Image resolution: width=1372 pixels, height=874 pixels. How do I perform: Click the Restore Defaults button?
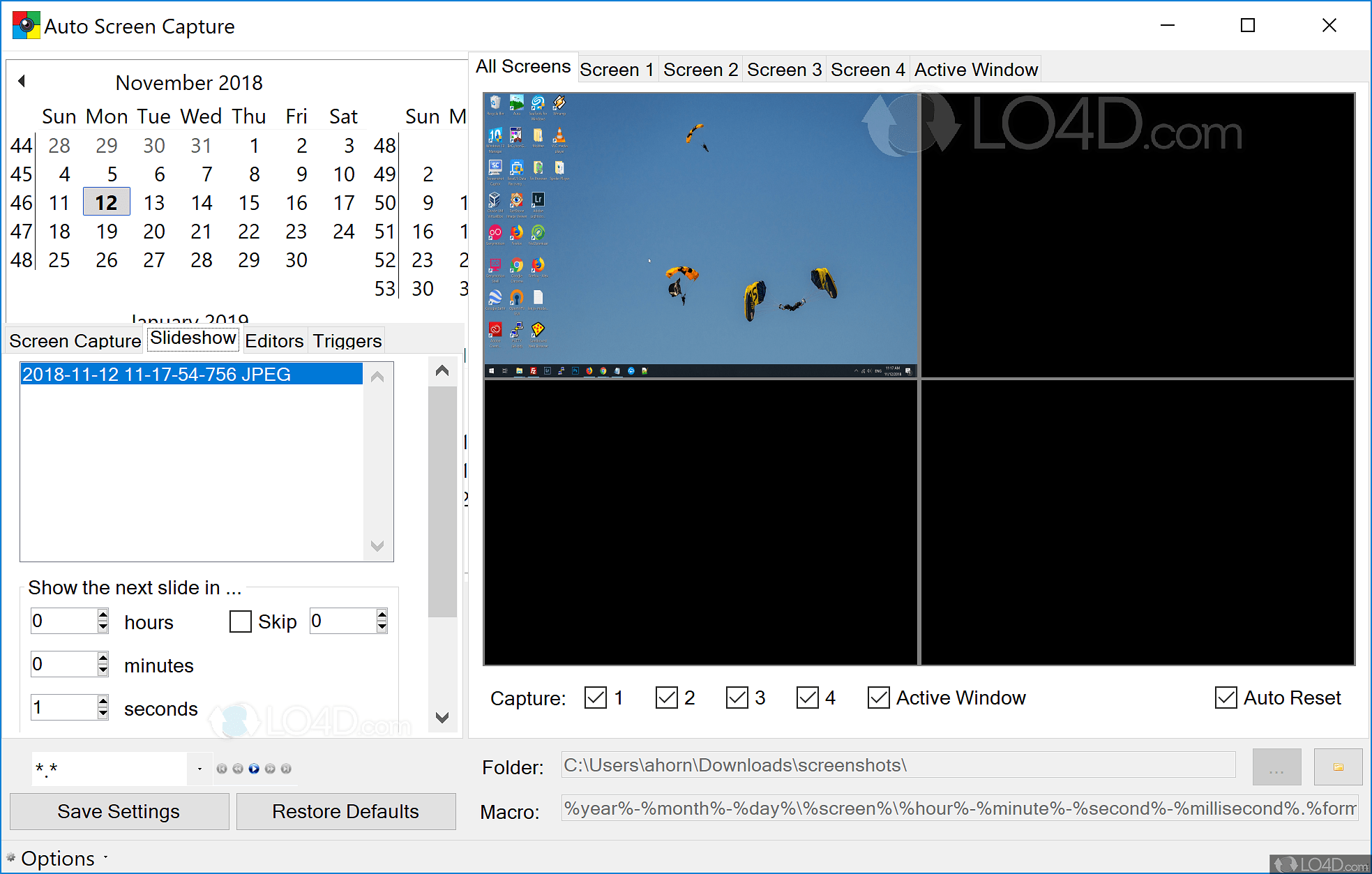click(345, 811)
